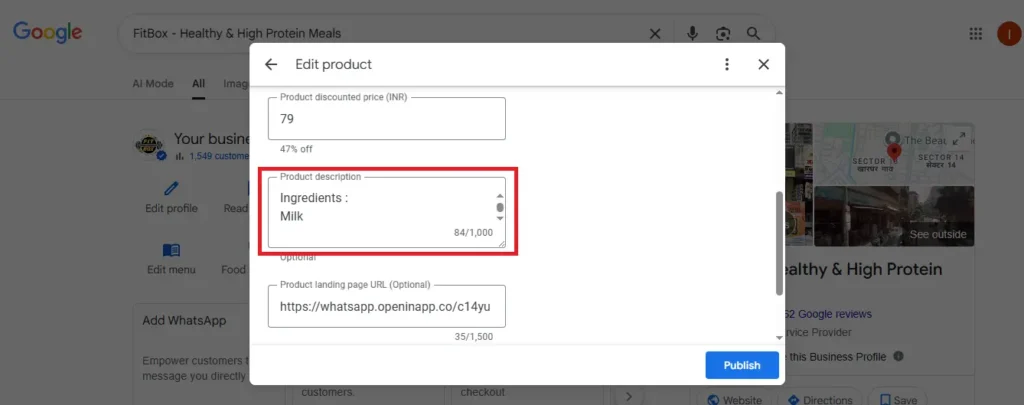Open the three-dot options menu in dialog
This screenshot has height=405, width=1024.
pyautogui.click(x=727, y=64)
